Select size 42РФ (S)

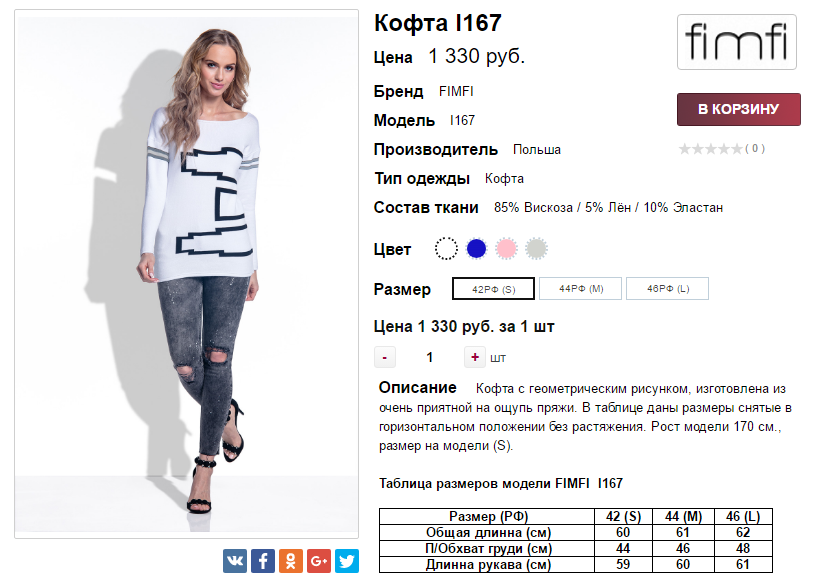493,289
